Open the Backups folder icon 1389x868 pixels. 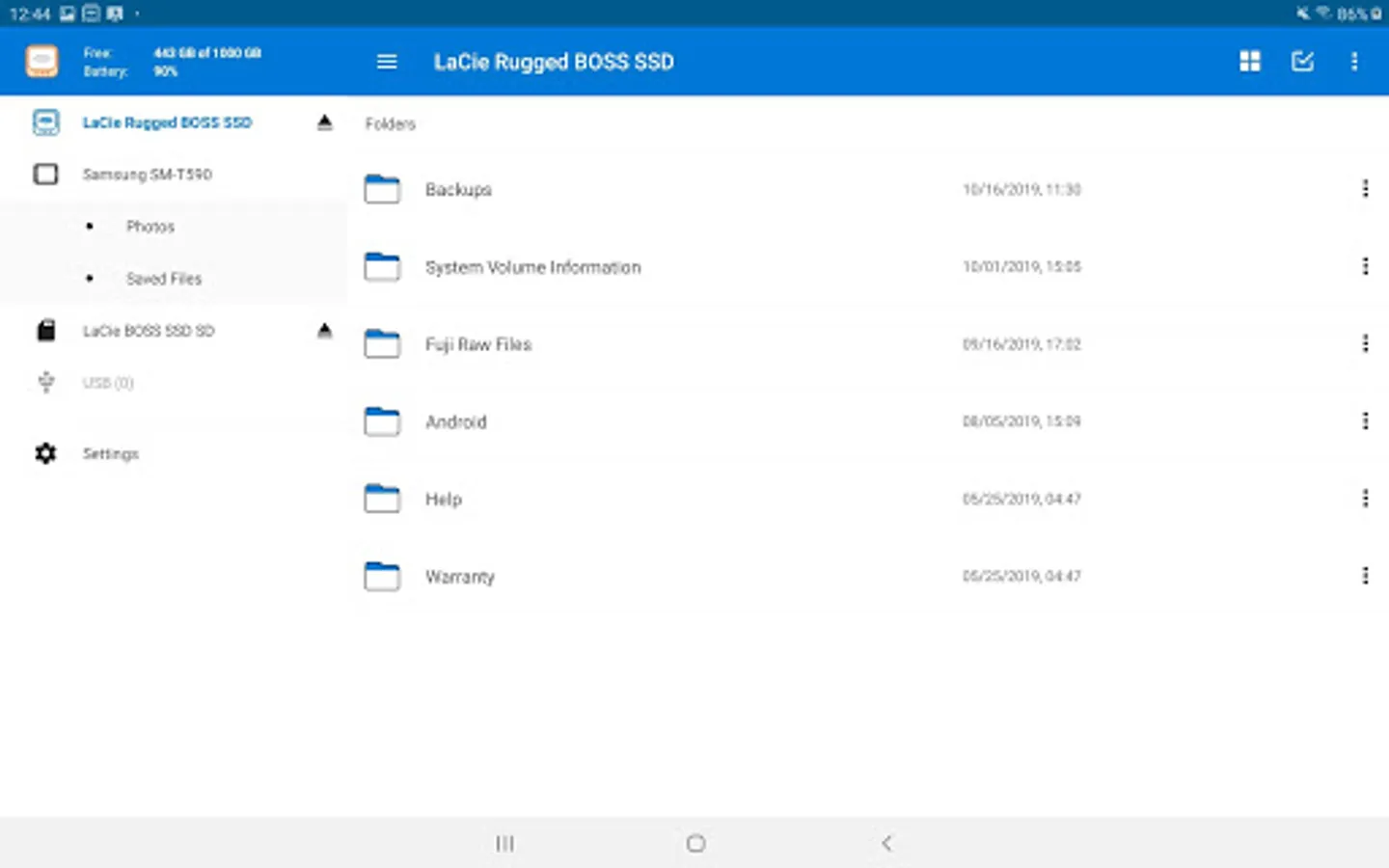click(x=382, y=189)
